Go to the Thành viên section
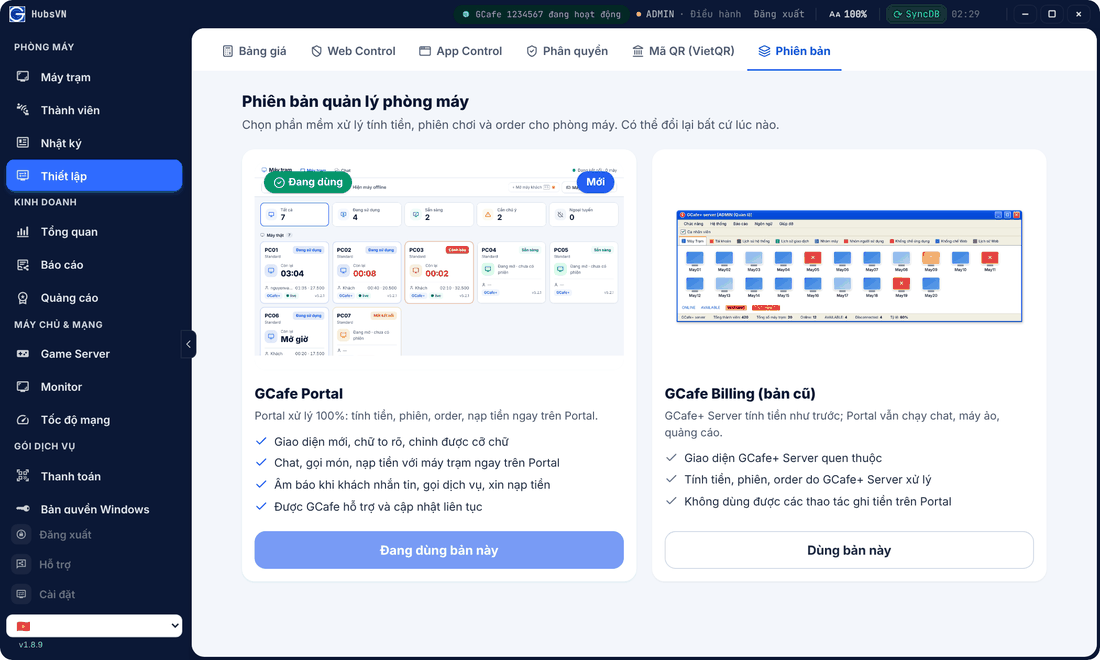The height and width of the screenshot is (660, 1100). [x=94, y=110]
